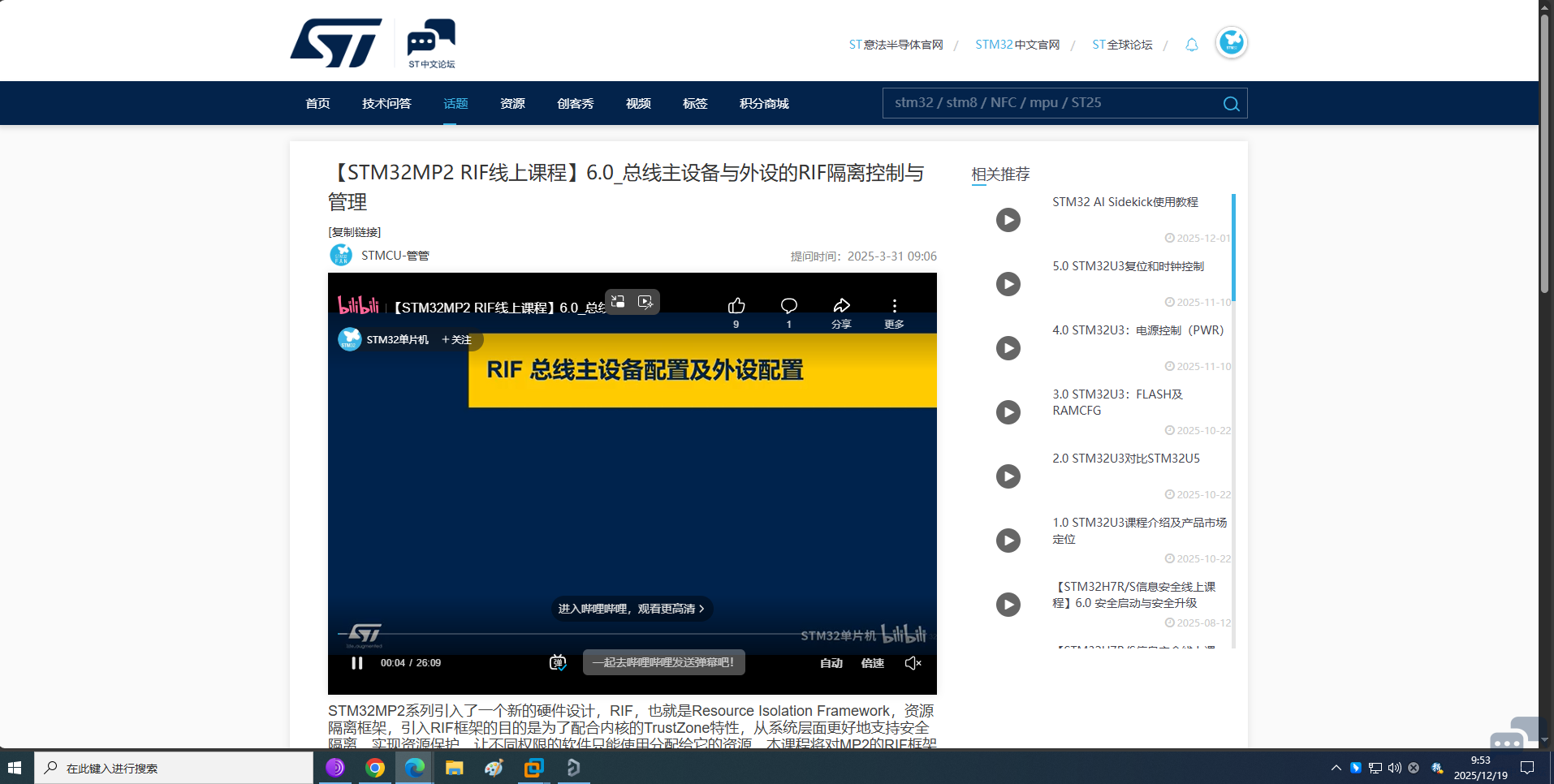
Task: Focus the Windows taskbar search box
Action: coord(174,768)
